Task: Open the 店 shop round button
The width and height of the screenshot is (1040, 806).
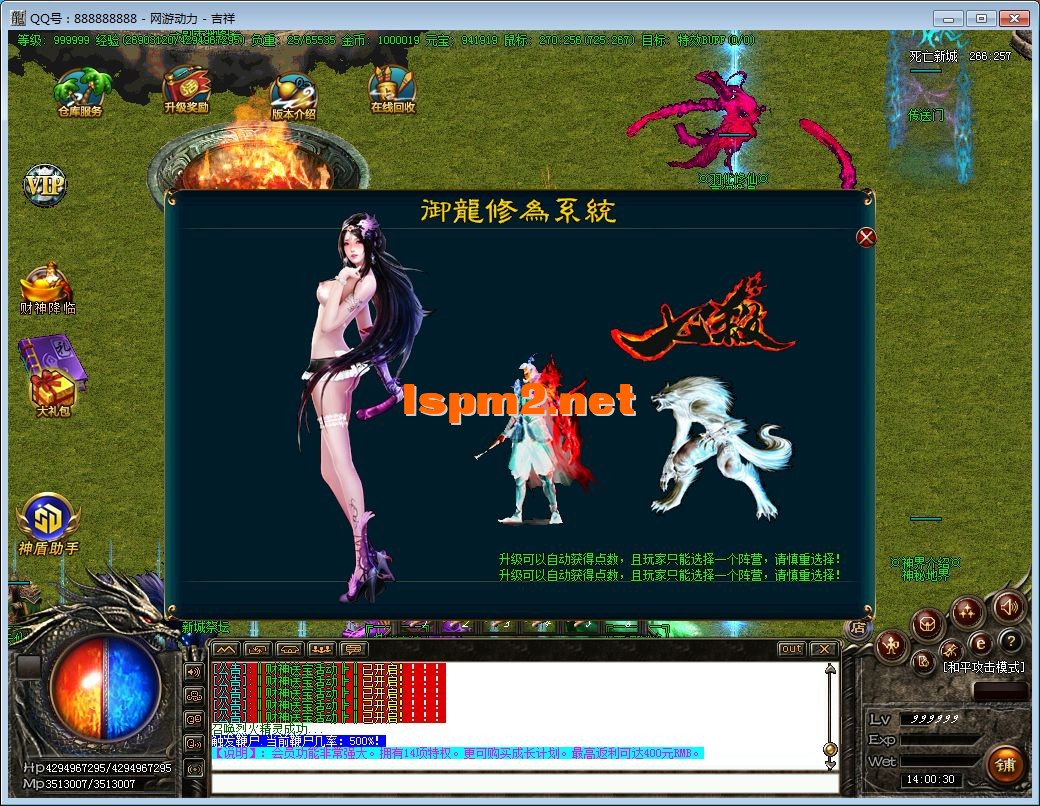Action: tap(858, 627)
